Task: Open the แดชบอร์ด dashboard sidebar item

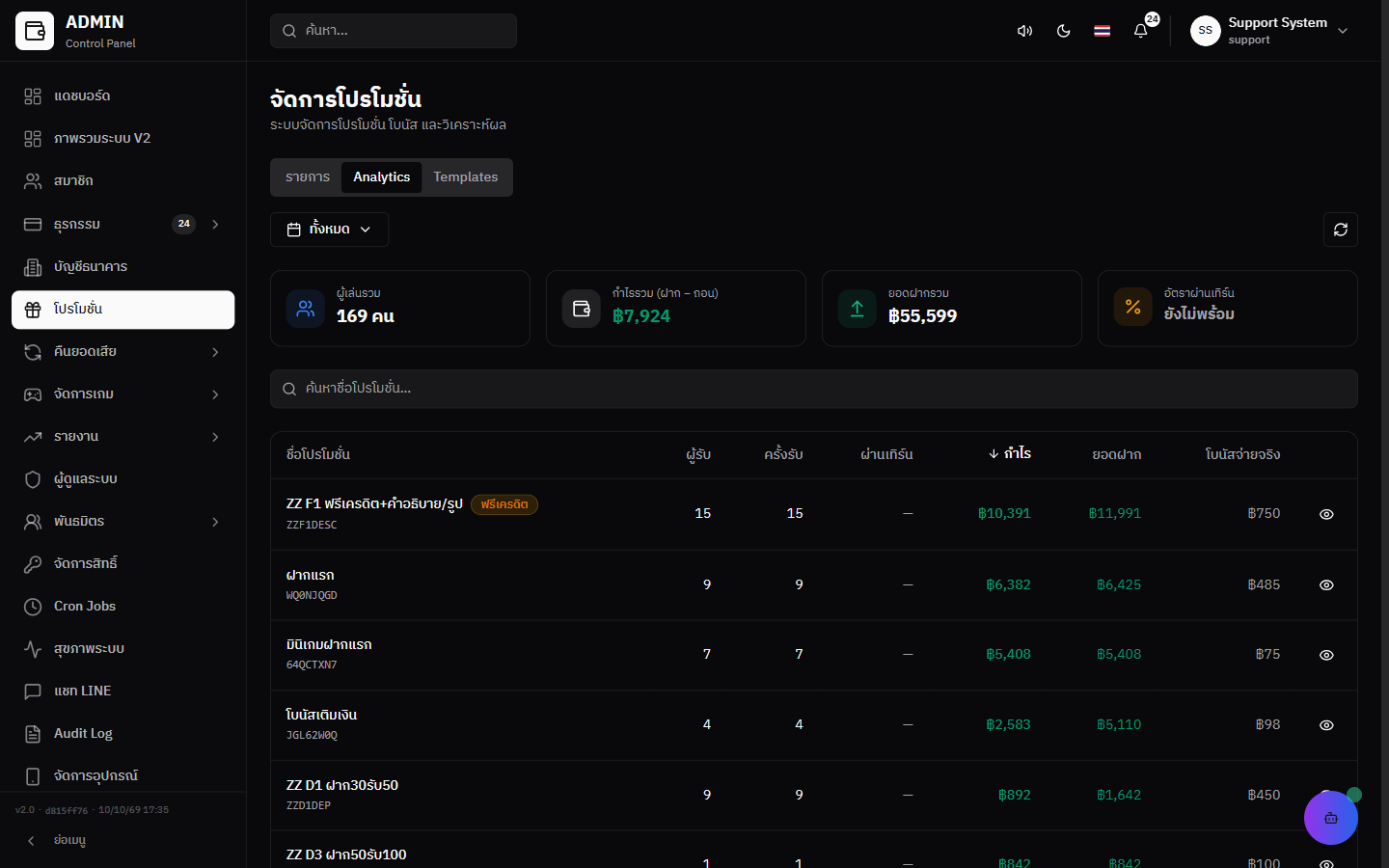Action: point(123,96)
